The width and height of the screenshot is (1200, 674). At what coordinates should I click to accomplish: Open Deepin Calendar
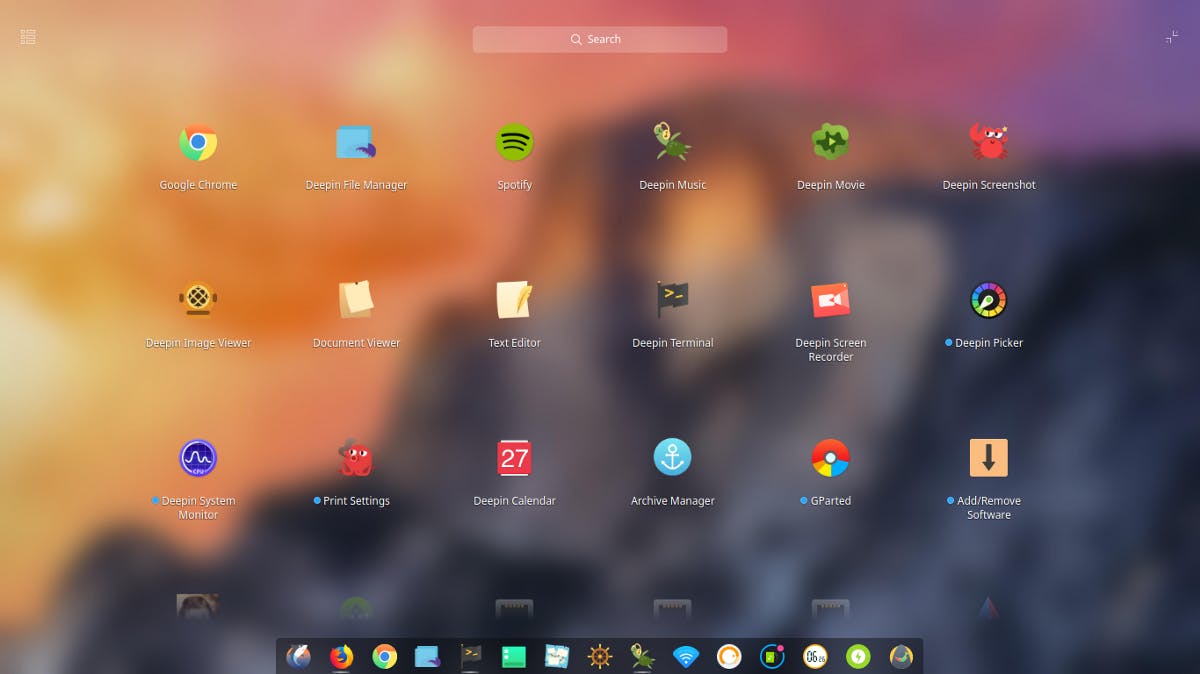(x=514, y=458)
